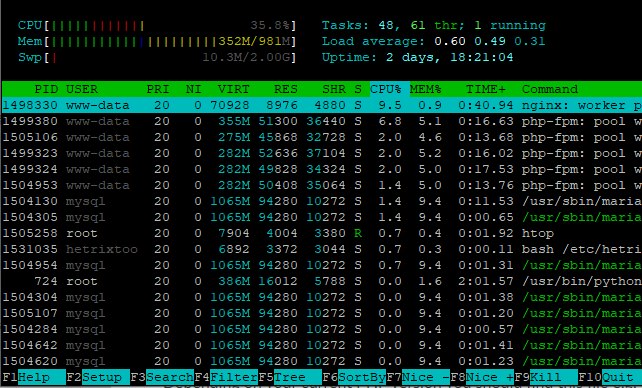The height and width of the screenshot is (388, 642).
Task: Click the PRI column header
Action: pos(158,89)
